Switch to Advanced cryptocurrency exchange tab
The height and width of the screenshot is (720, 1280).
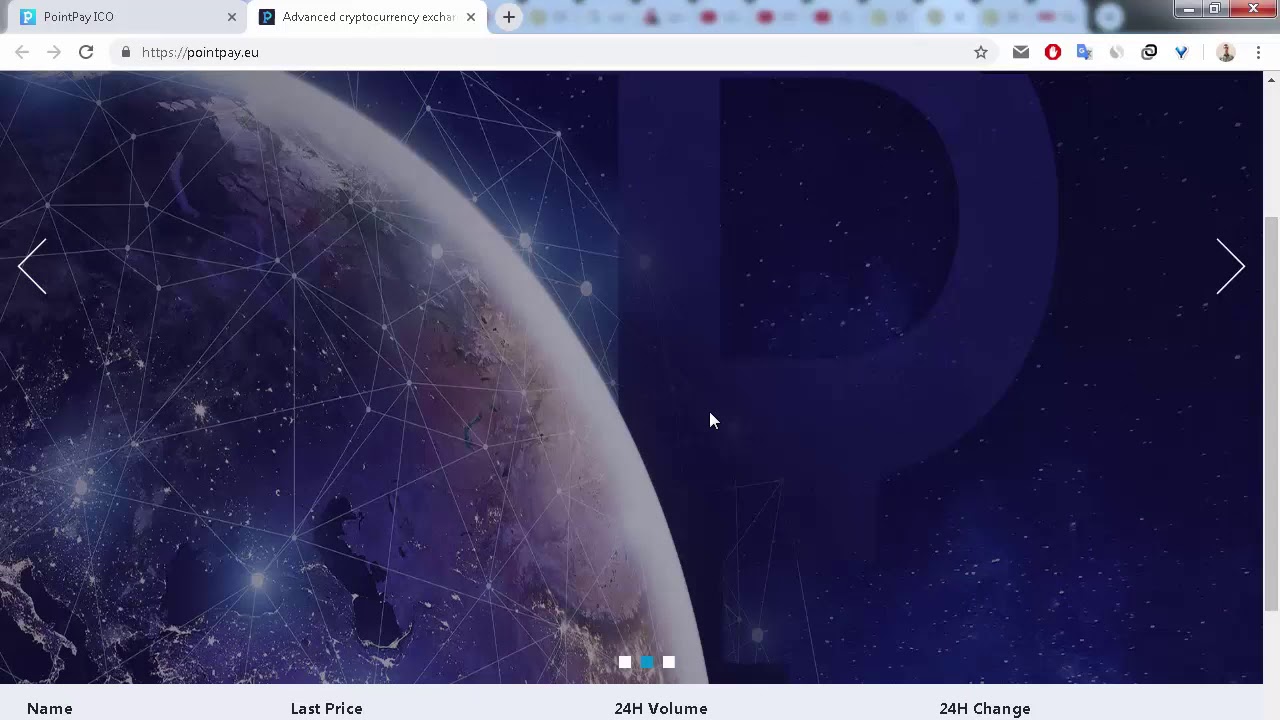(x=366, y=17)
